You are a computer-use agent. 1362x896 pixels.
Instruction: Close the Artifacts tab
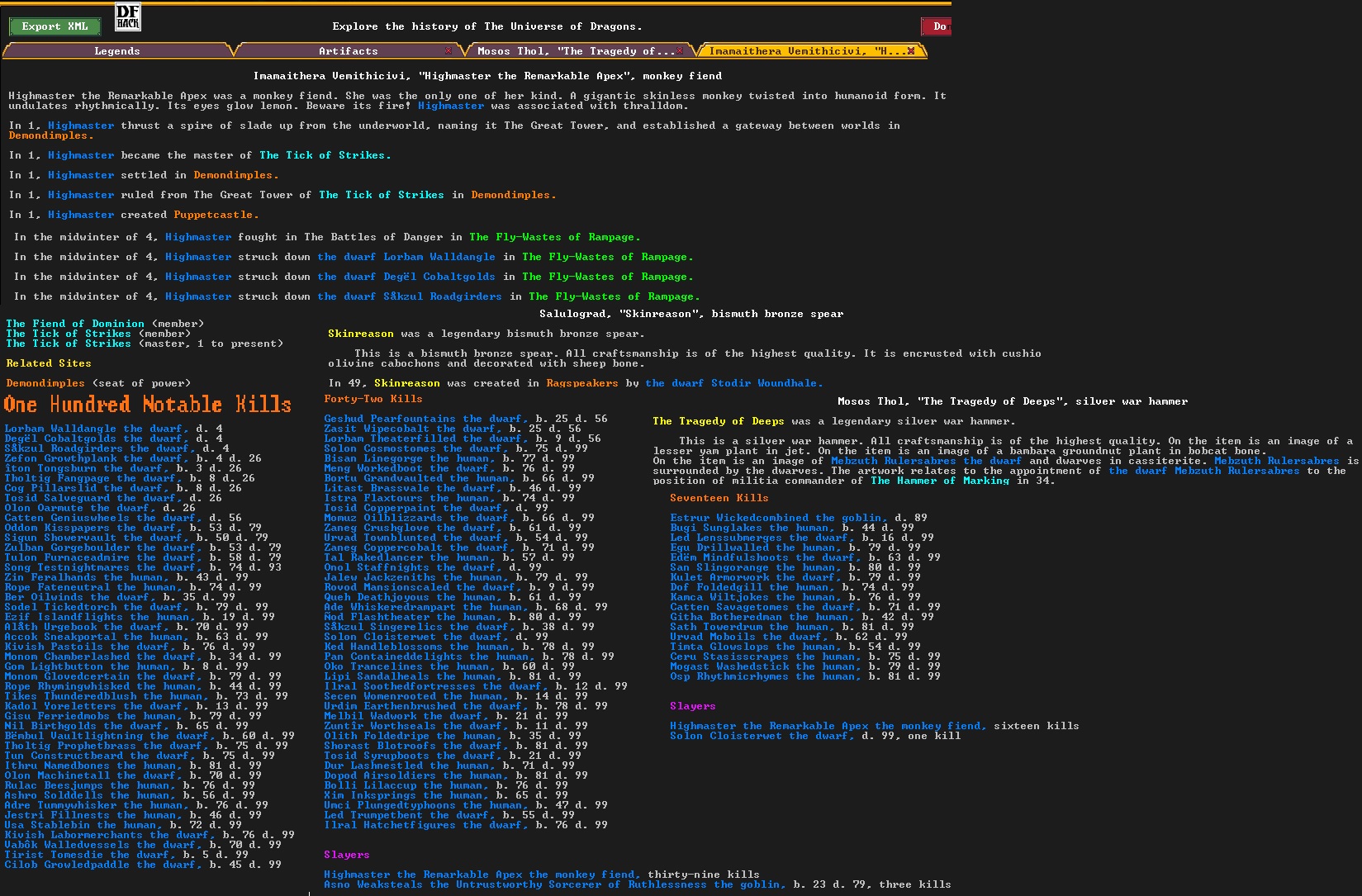coord(448,51)
